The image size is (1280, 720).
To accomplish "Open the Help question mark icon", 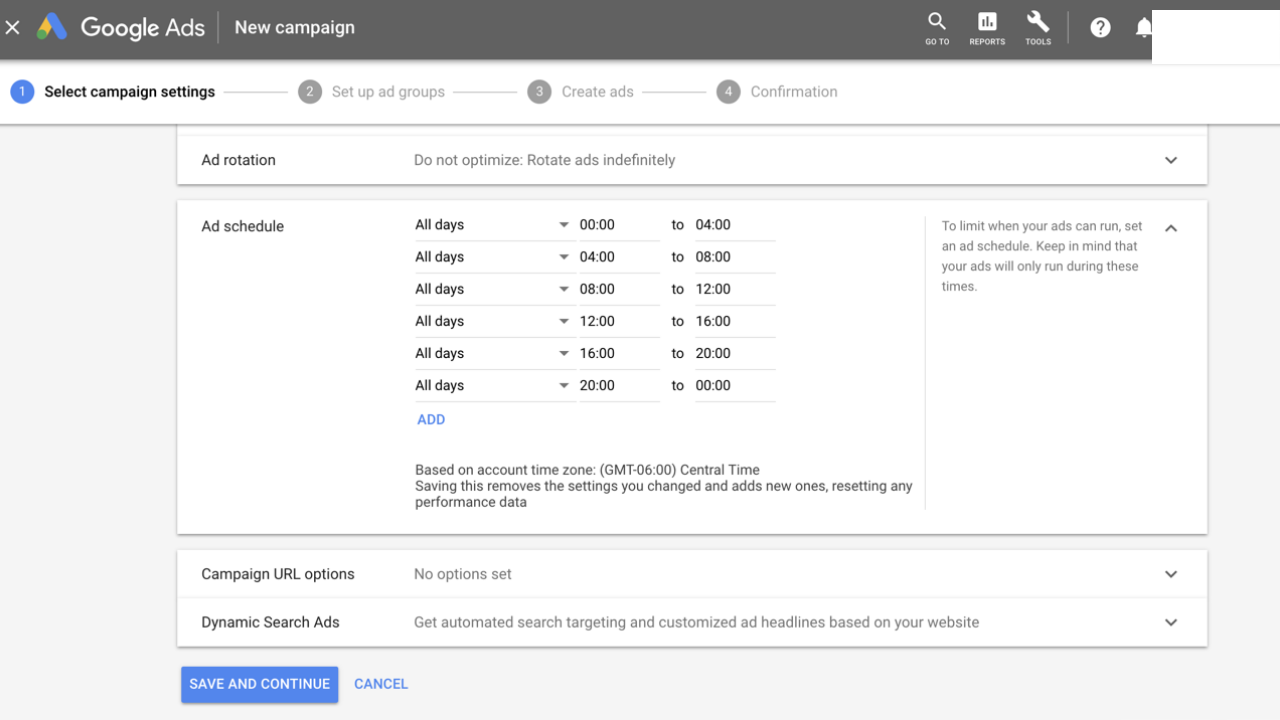I will (x=1100, y=28).
